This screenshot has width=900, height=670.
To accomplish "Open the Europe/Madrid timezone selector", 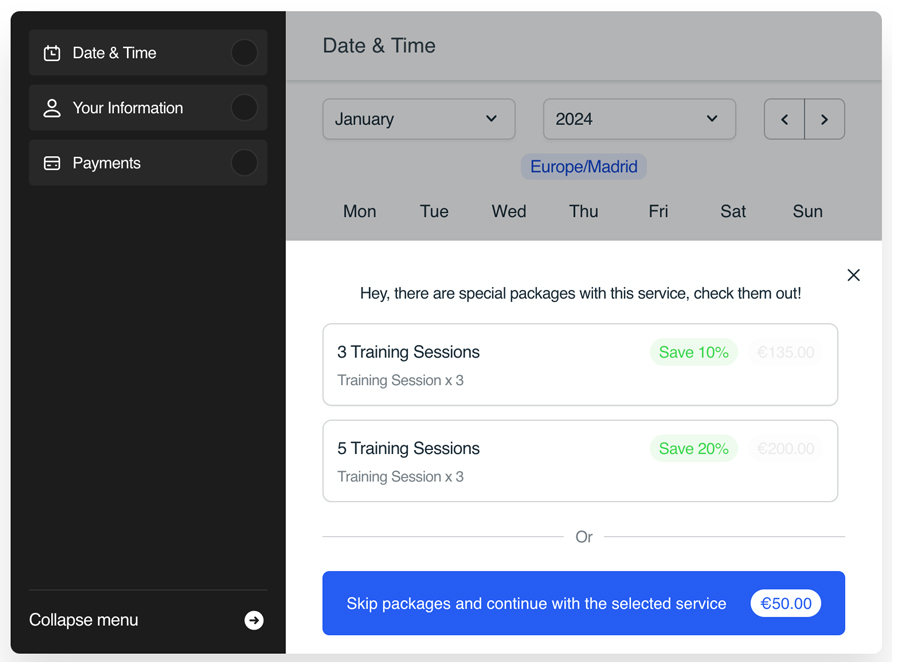I will click(x=584, y=167).
